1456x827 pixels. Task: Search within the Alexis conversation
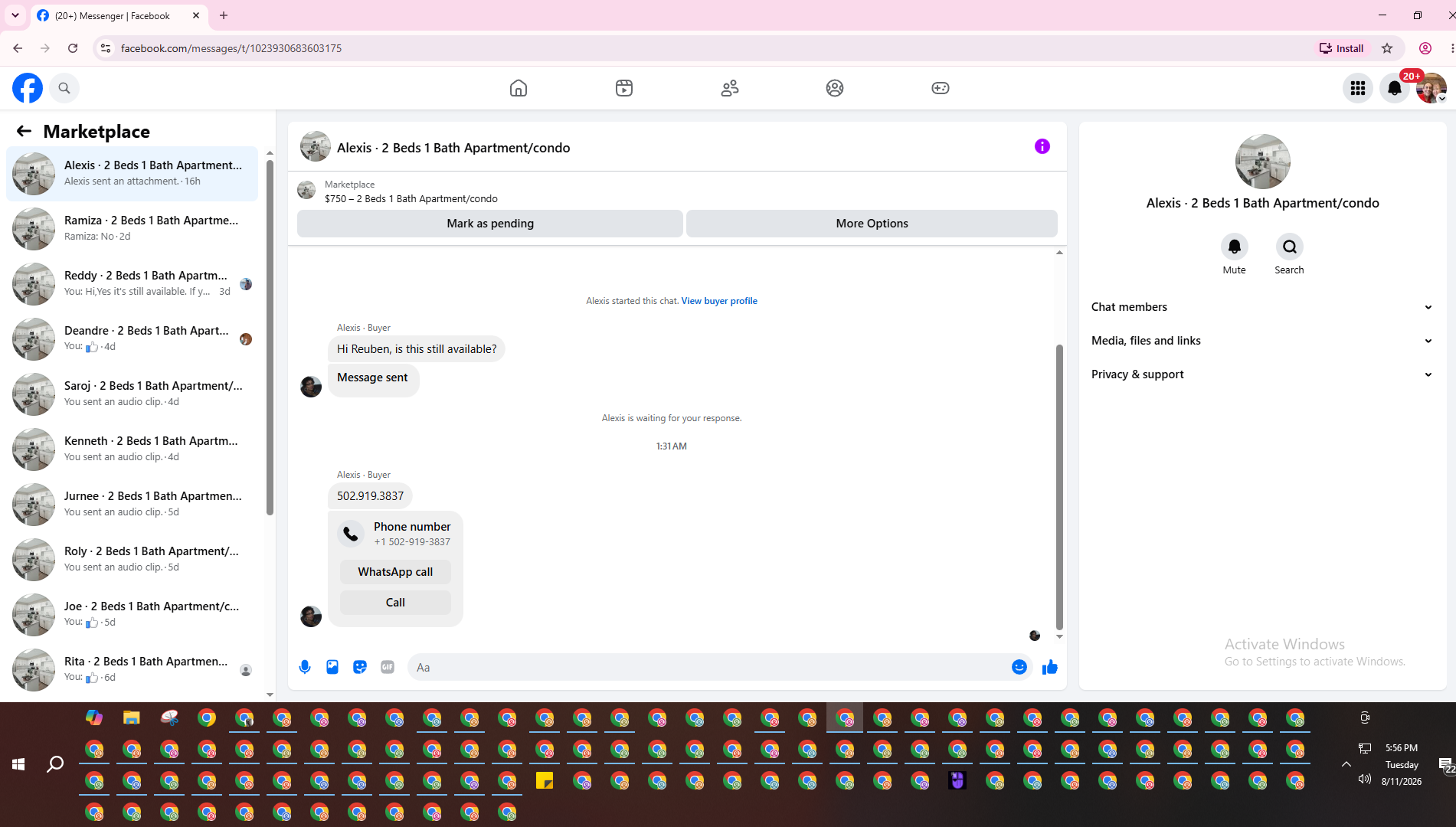(1290, 247)
